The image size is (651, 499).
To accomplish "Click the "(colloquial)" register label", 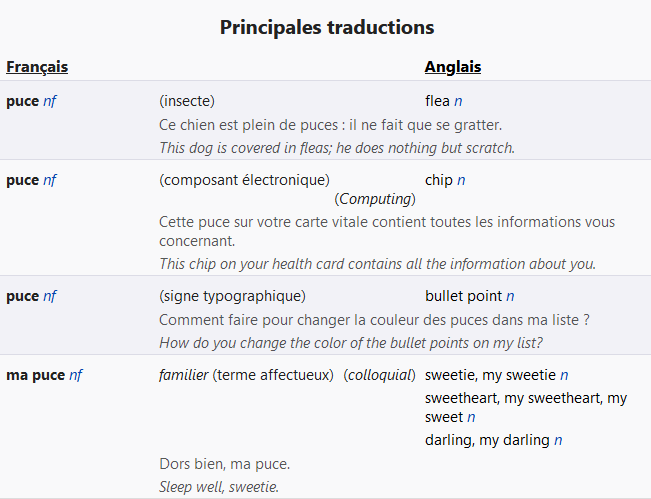I will coord(379,375).
